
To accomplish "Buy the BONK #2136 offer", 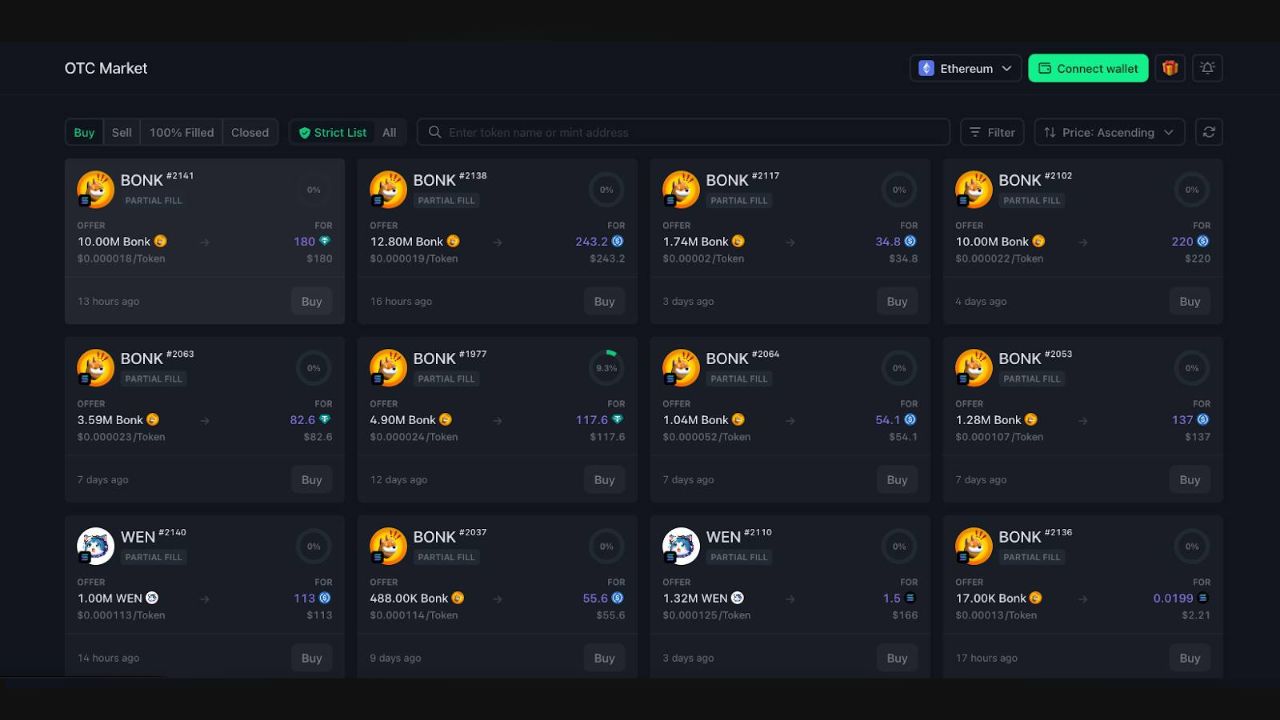I will pos(1190,658).
